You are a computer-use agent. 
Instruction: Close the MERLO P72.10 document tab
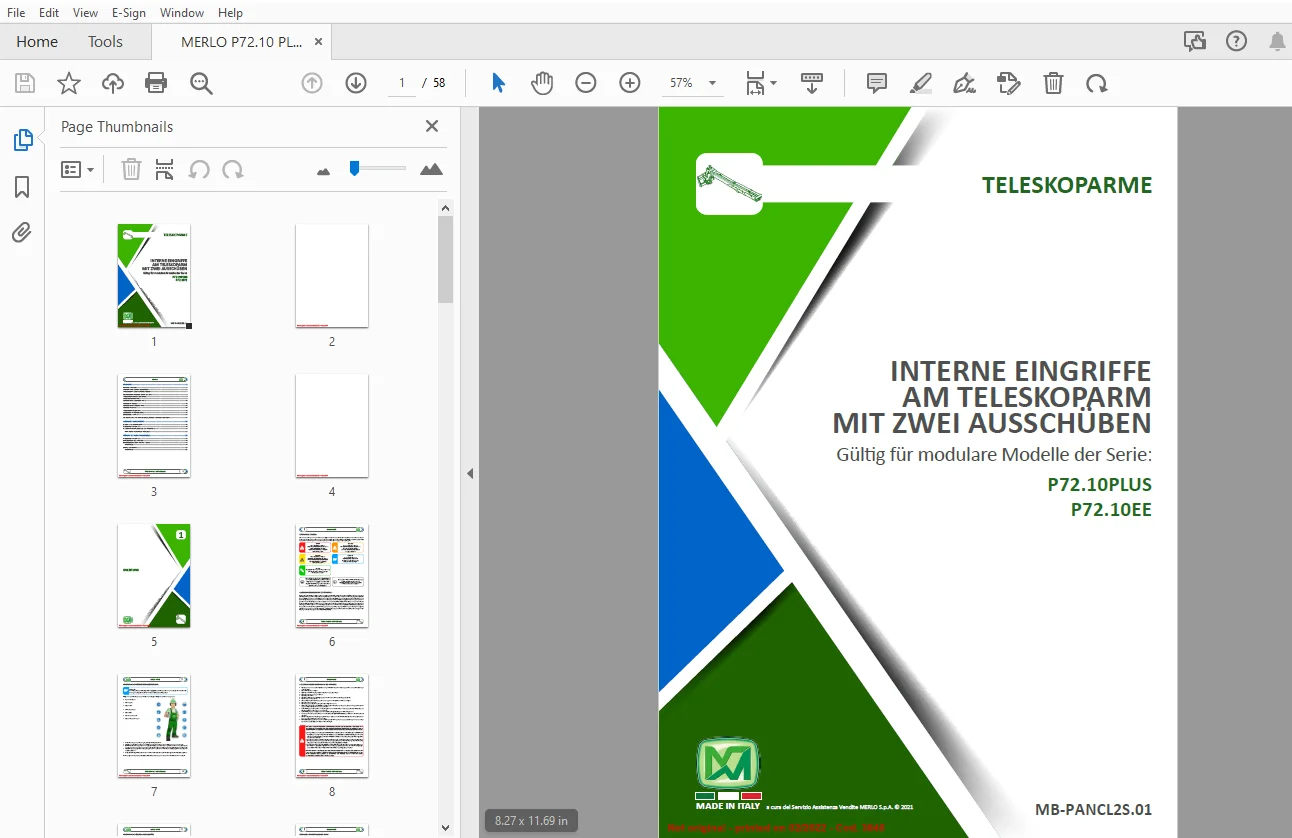pos(319,42)
